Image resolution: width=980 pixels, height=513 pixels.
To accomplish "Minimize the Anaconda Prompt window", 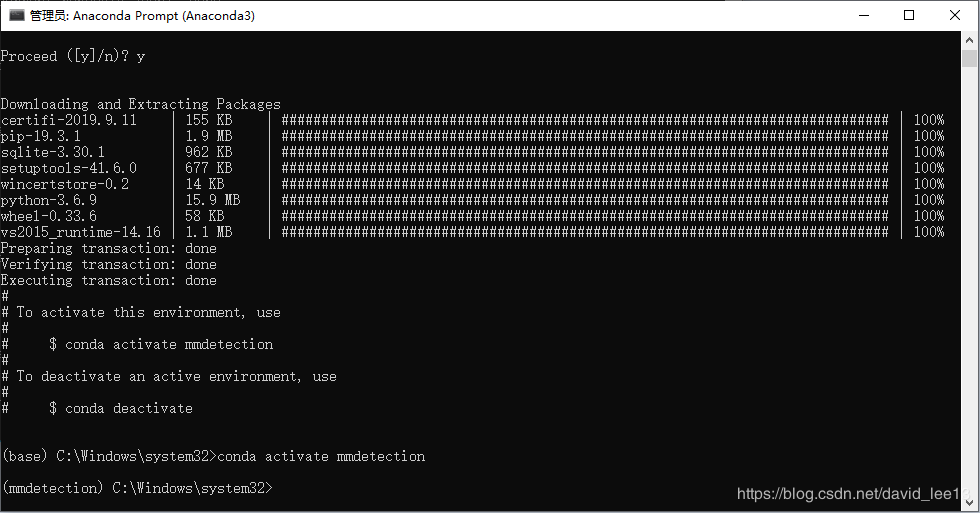I will point(862,15).
